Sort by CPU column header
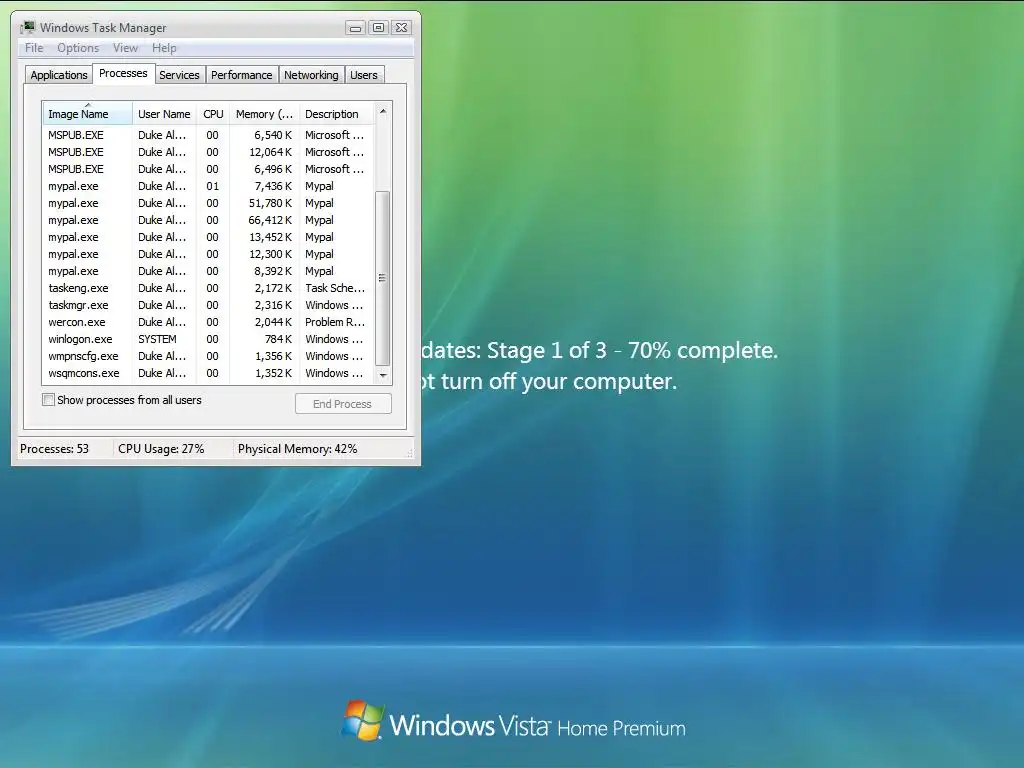The image size is (1024, 768). coord(213,114)
